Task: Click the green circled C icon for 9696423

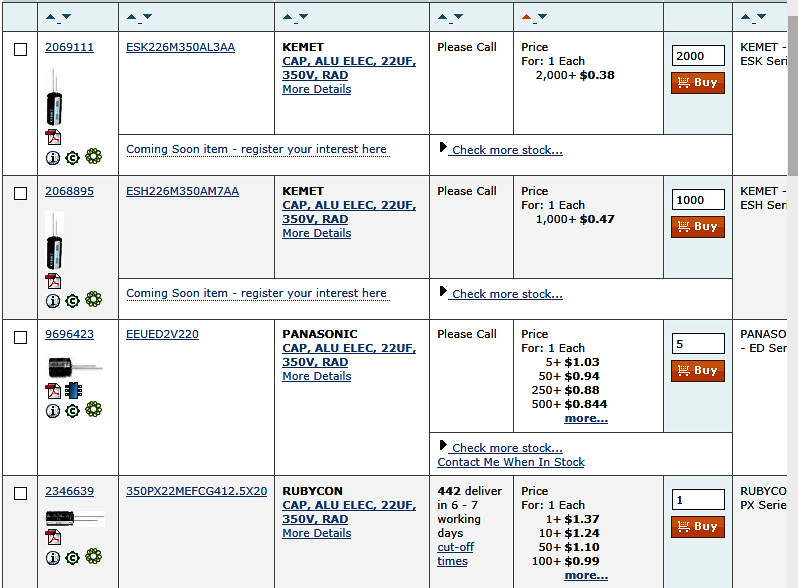Action: pos(73,411)
